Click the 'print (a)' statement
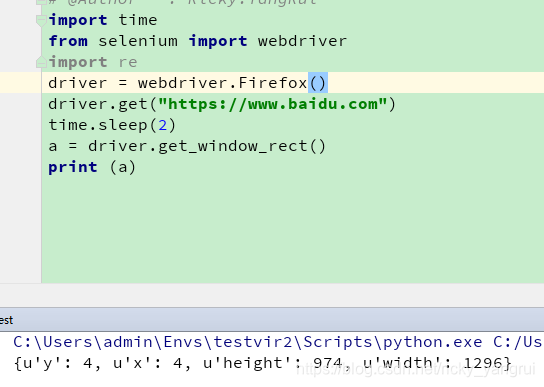This screenshot has height=387, width=544. pos(92,167)
